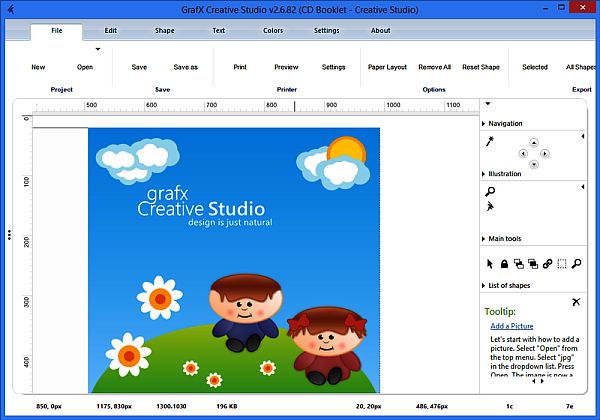Click the CD booklet image on canvas
Image resolution: width=600 pixels, height=420 pixels.
point(234,260)
